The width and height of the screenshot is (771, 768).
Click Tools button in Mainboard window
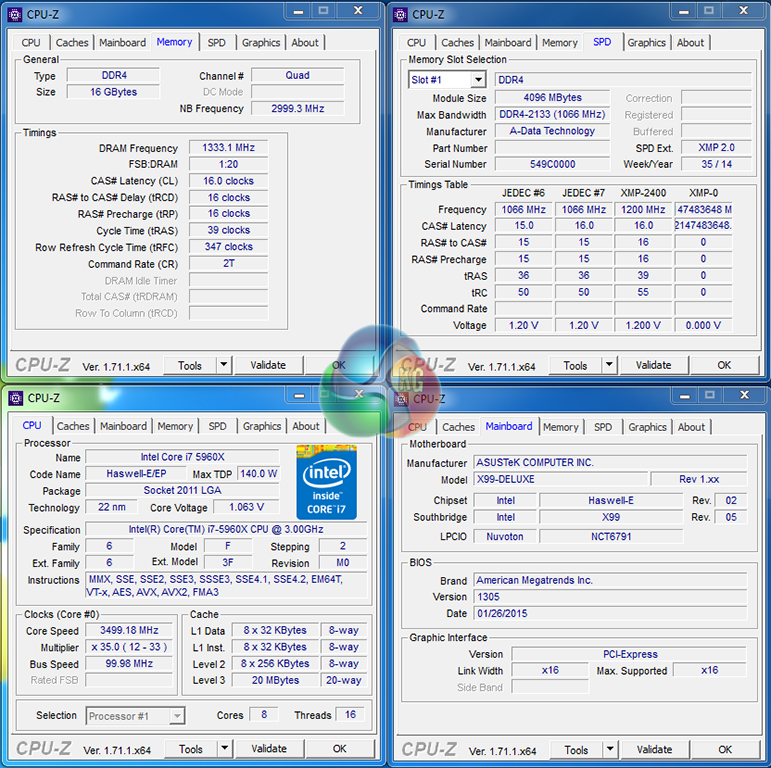[577, 750]
